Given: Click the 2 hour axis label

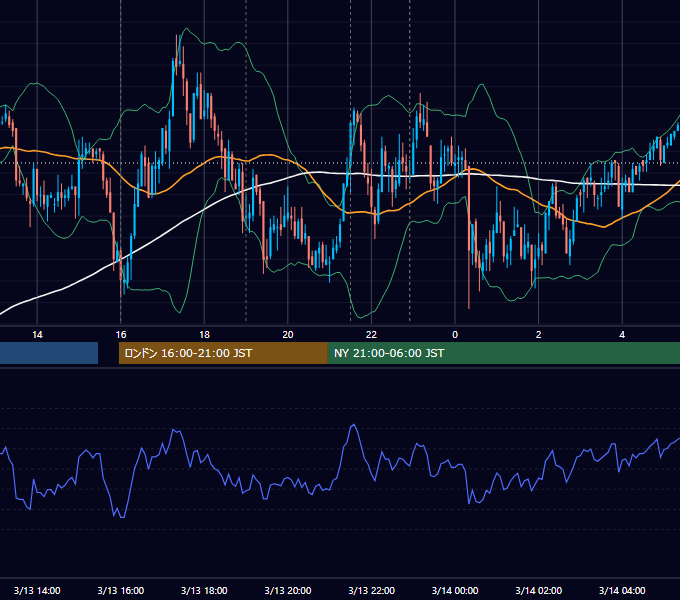Looking at the screenshot, I should (539, 335).
